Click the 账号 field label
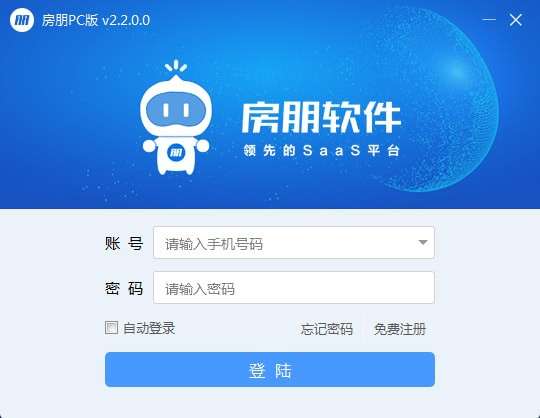Screen dimensions: 540x418 pos(124,243)
